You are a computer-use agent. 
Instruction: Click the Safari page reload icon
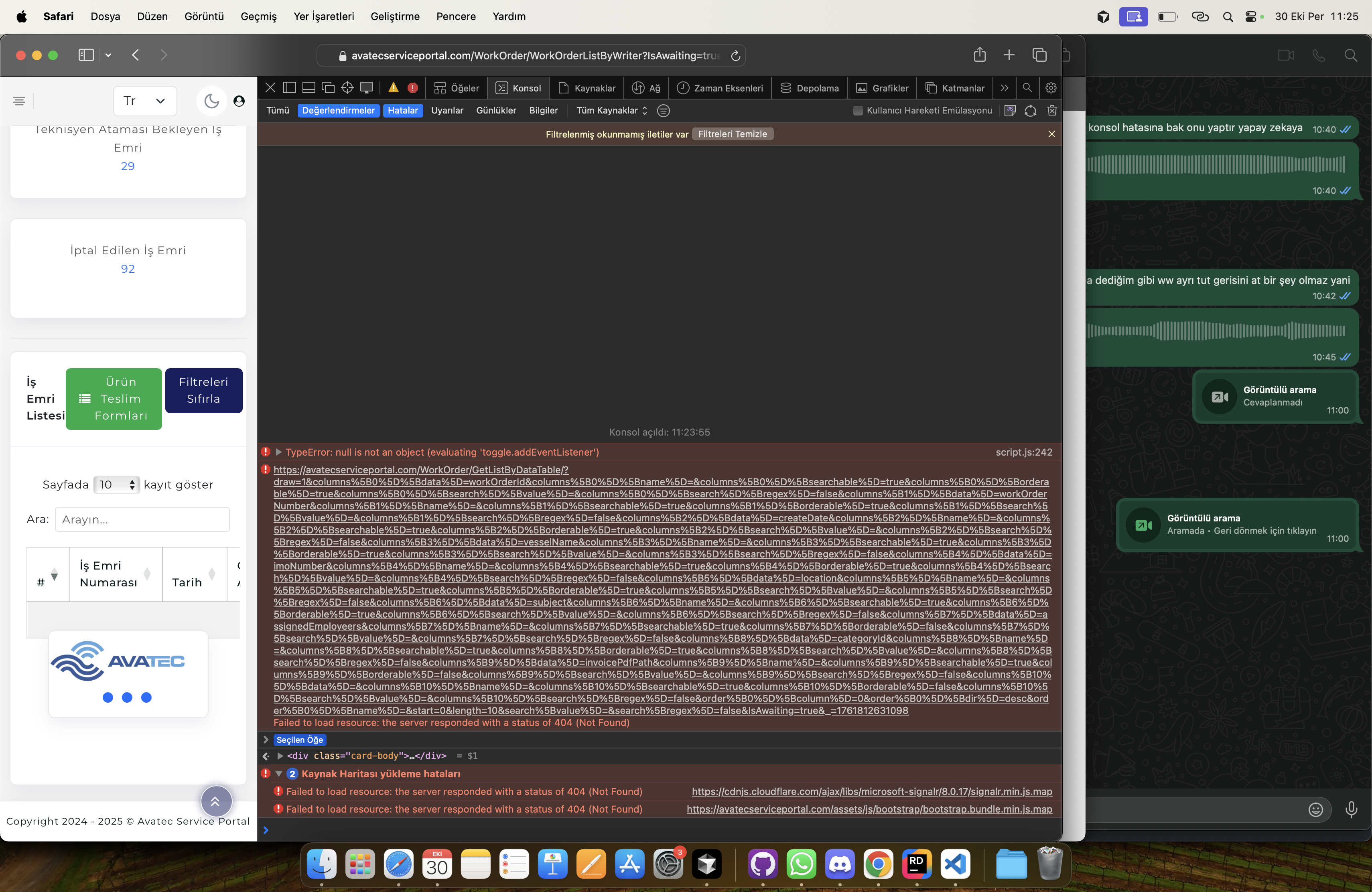[735, 56]
